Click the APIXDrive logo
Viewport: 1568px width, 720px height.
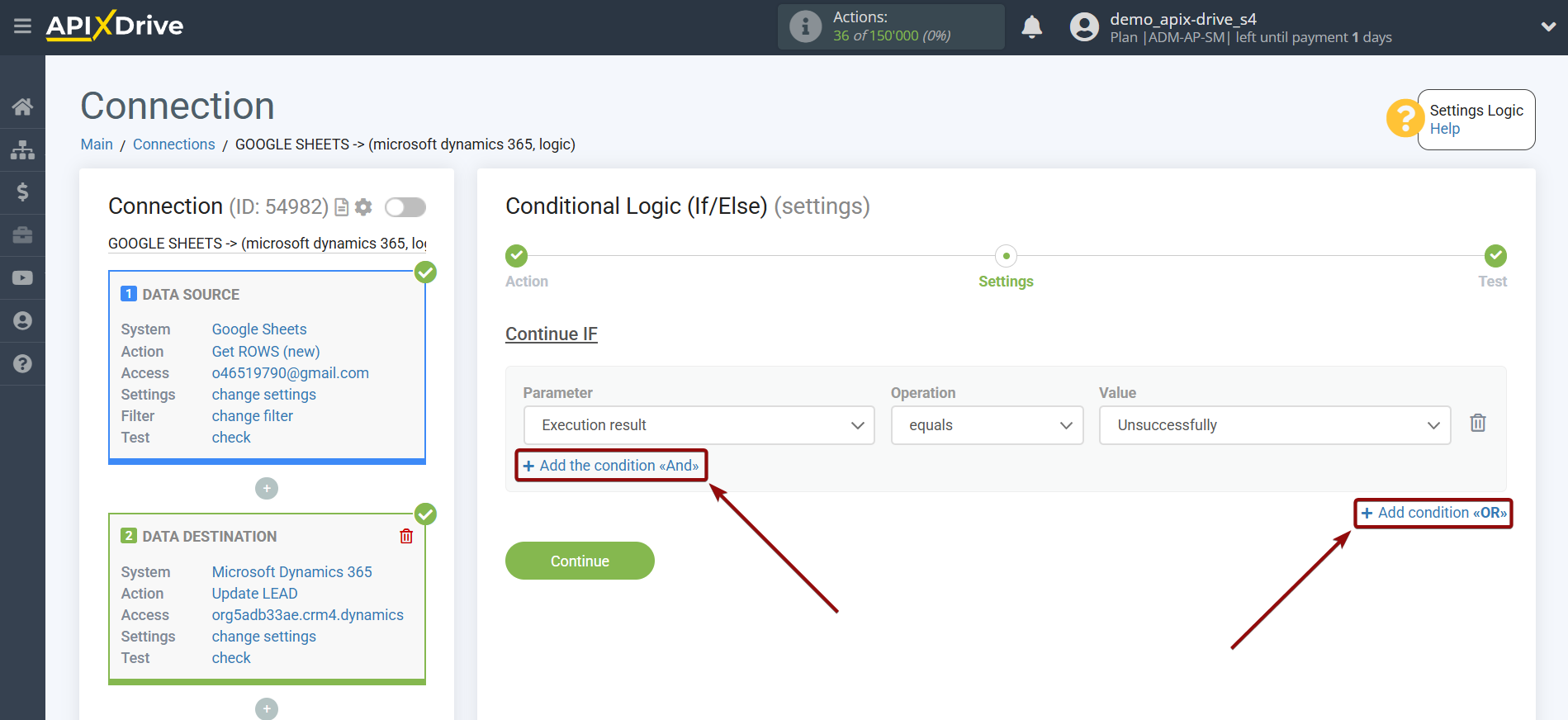coord(115,26)
